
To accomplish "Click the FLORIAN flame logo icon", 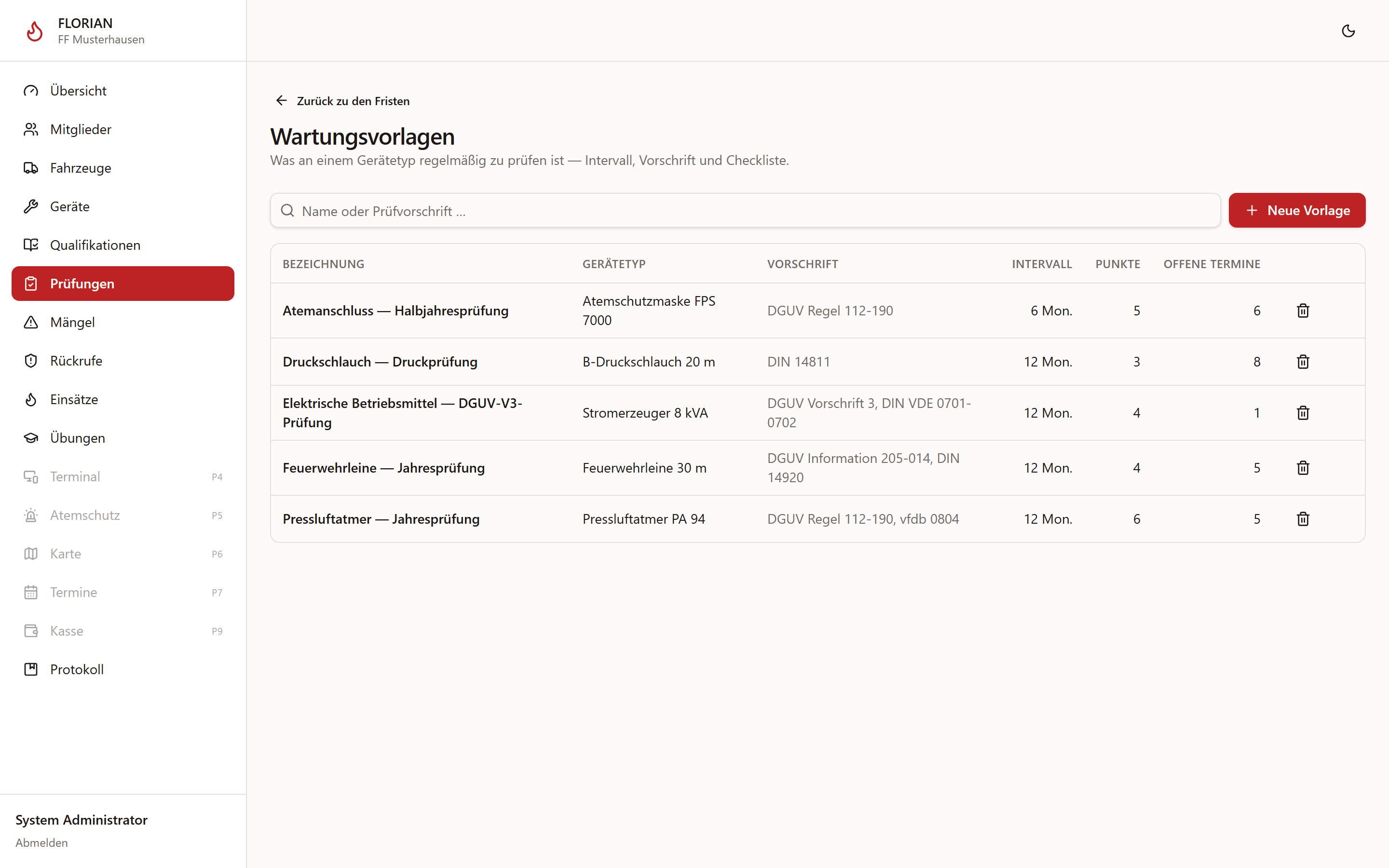I will [x=34, y=31].
